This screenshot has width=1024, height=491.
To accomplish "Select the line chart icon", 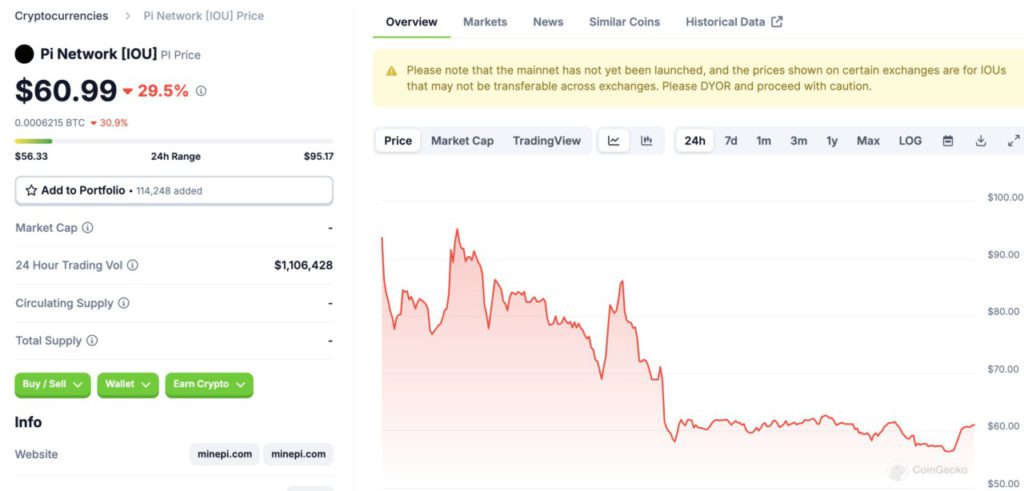I will point(614,140).
